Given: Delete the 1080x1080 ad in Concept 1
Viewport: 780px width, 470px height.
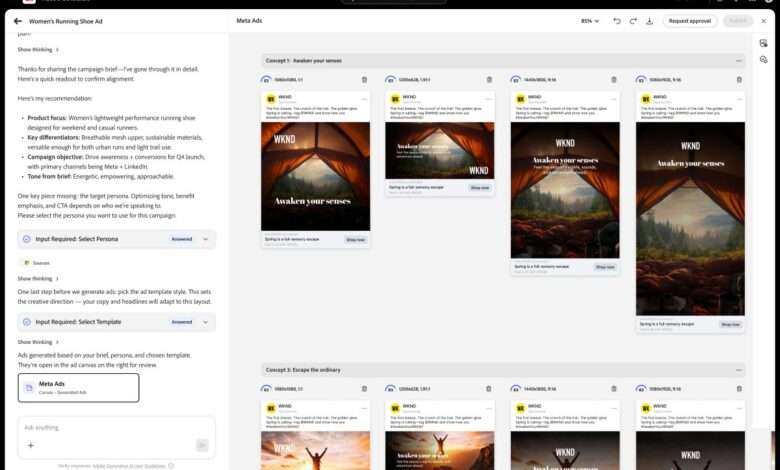Looking at the screenshot, I should coord(364,80).
